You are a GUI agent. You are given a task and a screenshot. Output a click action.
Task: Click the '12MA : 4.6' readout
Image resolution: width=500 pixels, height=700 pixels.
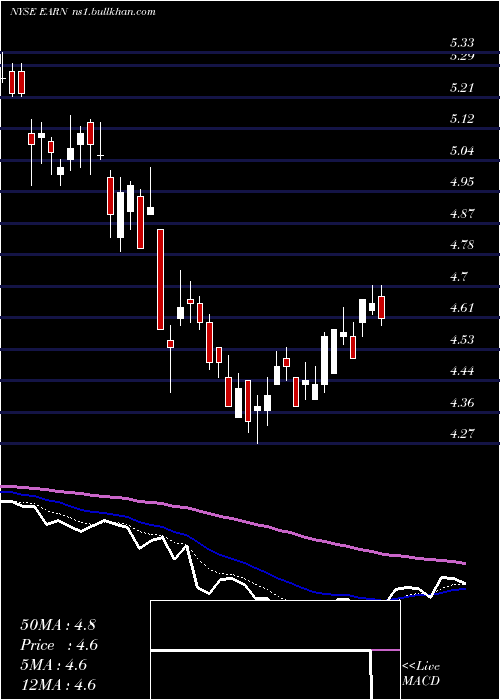click(58, 685)
